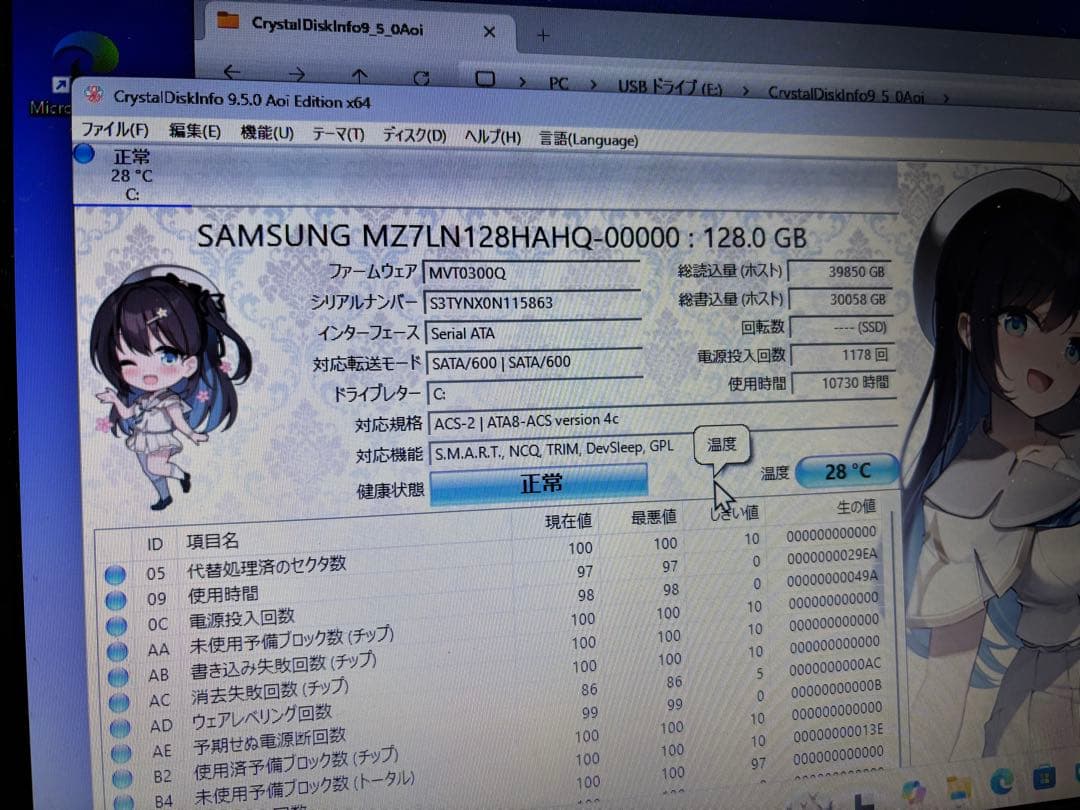
Task: Click the blue status icon for row AC
Action: 119,702
